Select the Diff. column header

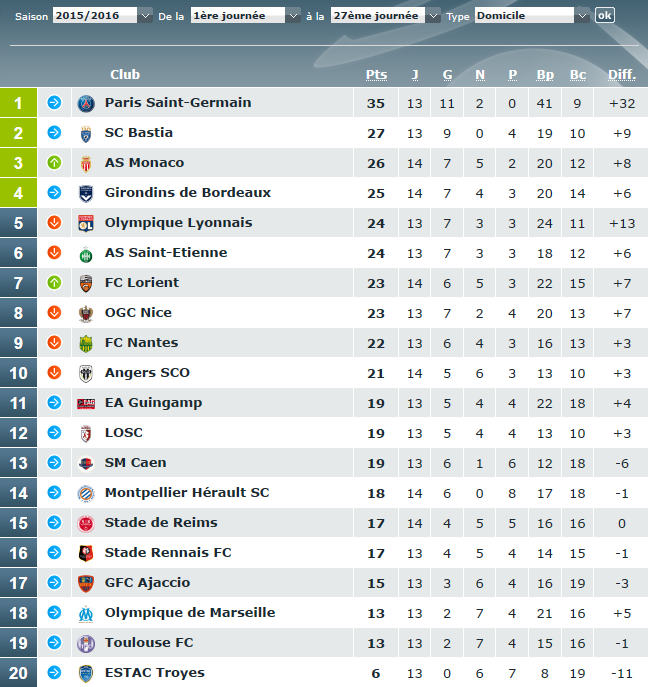tap(622, 75)
